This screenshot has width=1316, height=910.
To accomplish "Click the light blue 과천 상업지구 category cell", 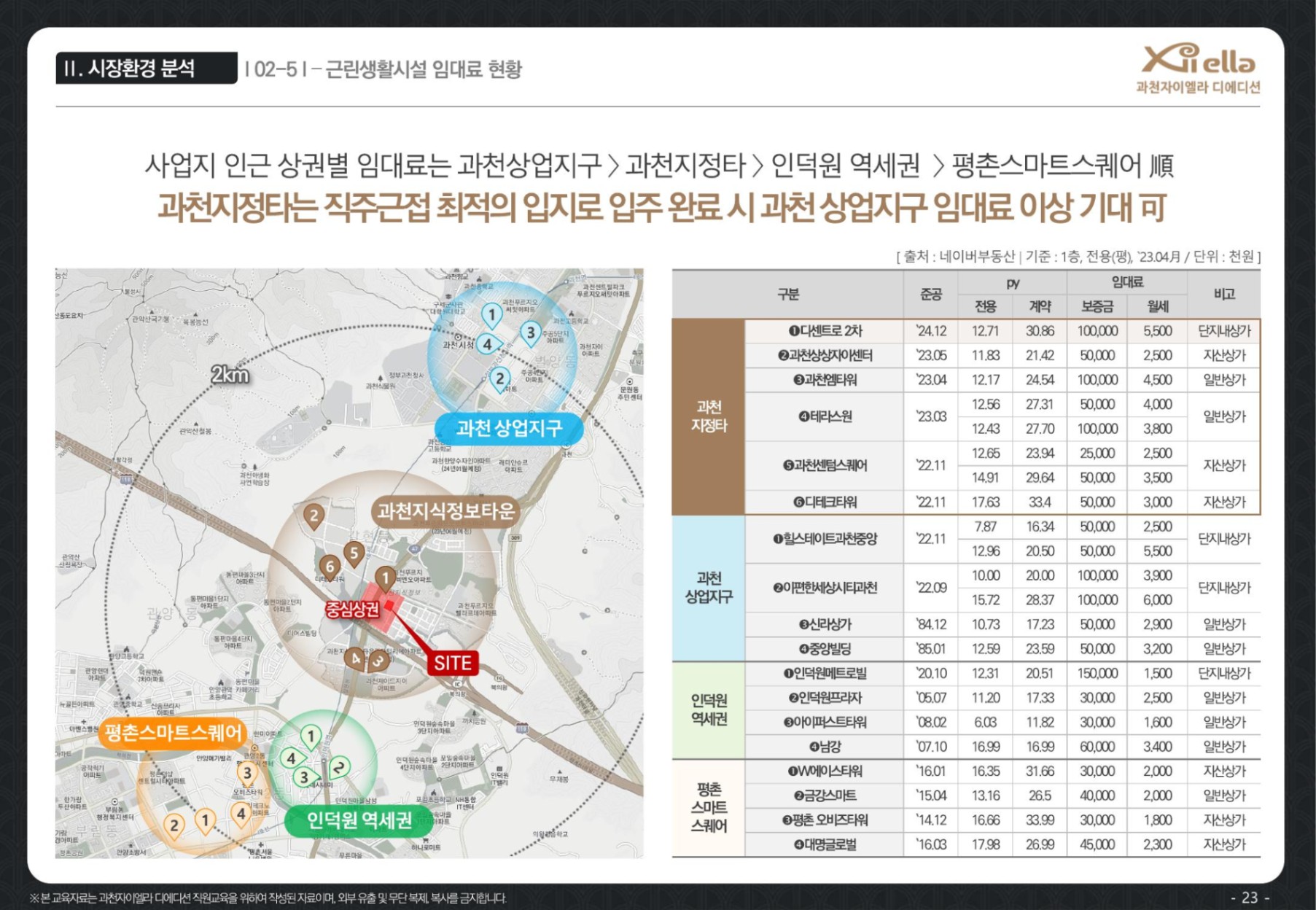I will point(709,588).
